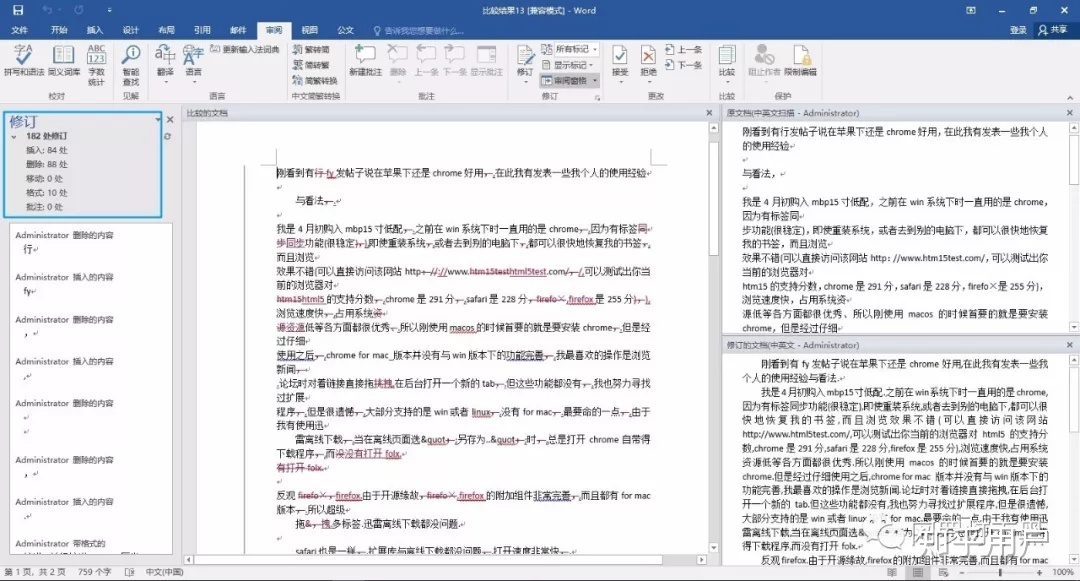Click the 插入: 84 处 summary line

[47, 150]
